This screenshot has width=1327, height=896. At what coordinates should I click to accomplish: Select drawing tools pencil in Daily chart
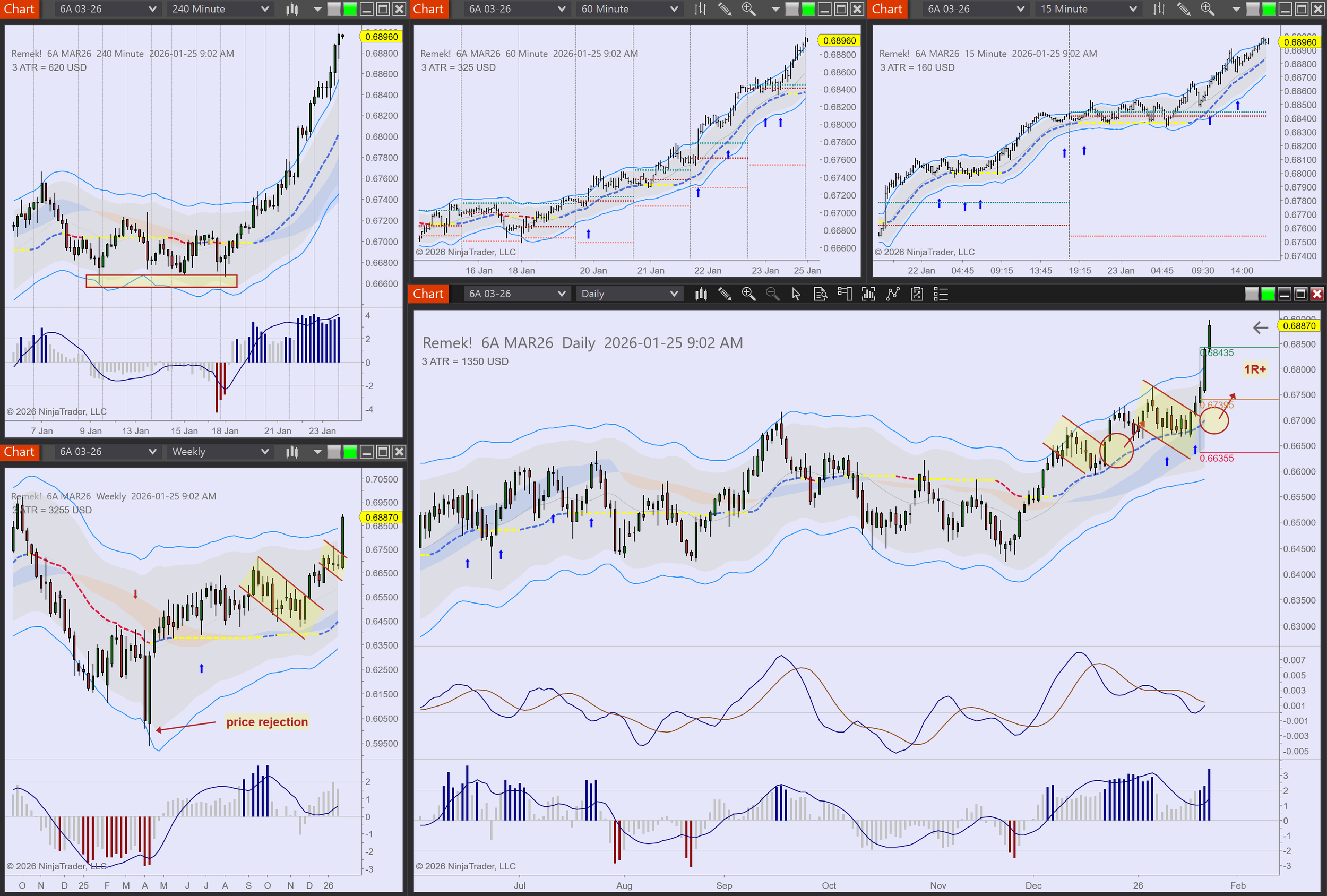tap(725, 294)
